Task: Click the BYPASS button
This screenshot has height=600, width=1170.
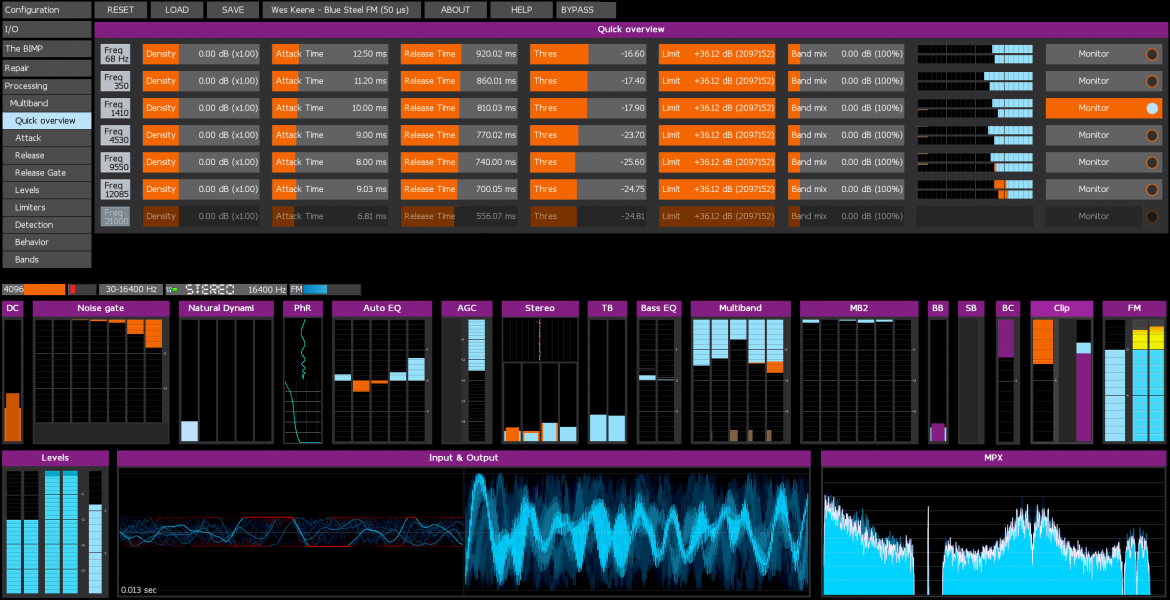Action: tap(584, 10)
